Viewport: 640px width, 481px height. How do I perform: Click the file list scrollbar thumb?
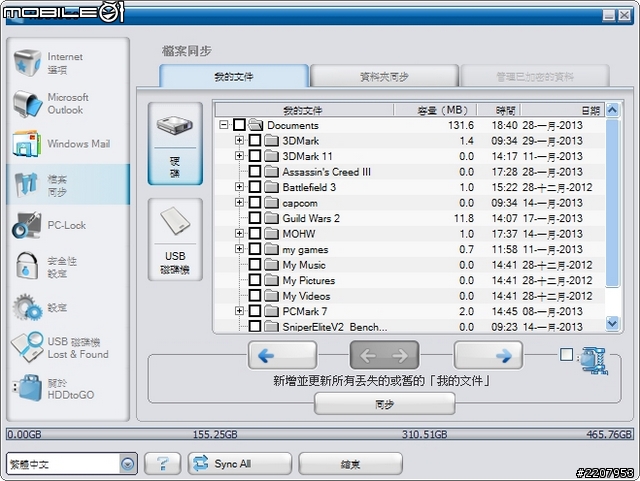point(612,203)
